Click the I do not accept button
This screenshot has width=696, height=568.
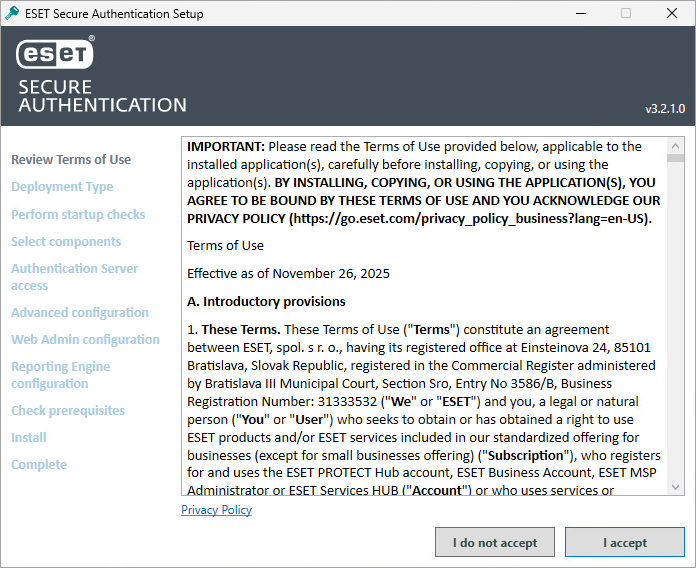coord(495,542)
